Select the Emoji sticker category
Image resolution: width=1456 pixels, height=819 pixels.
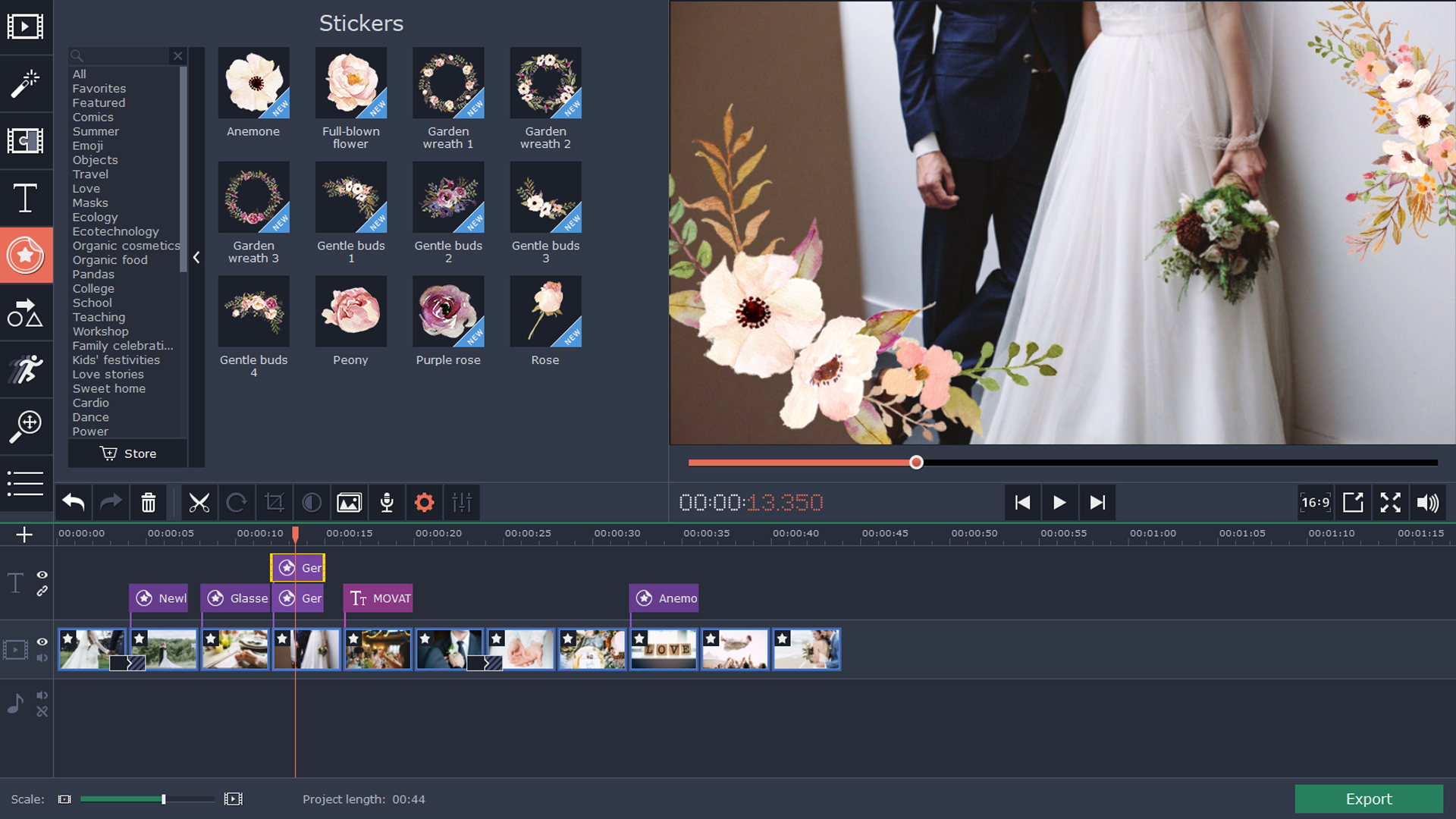[x=88, y=146]
